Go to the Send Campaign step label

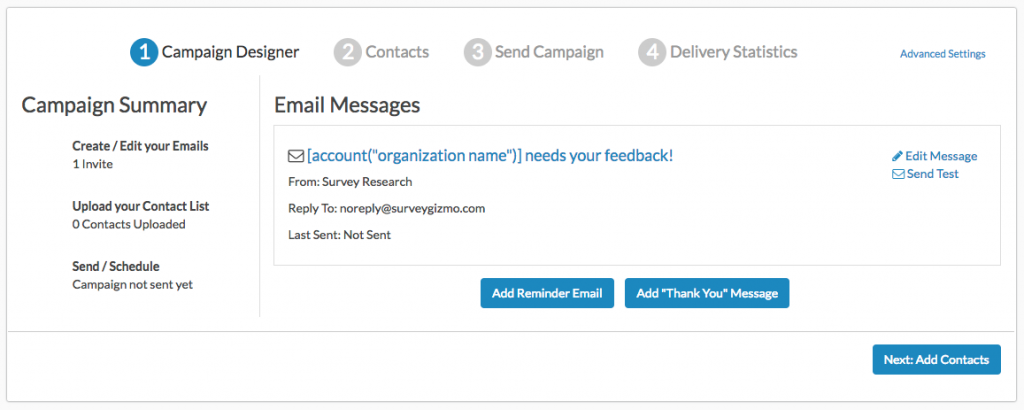tap(549, 52)
